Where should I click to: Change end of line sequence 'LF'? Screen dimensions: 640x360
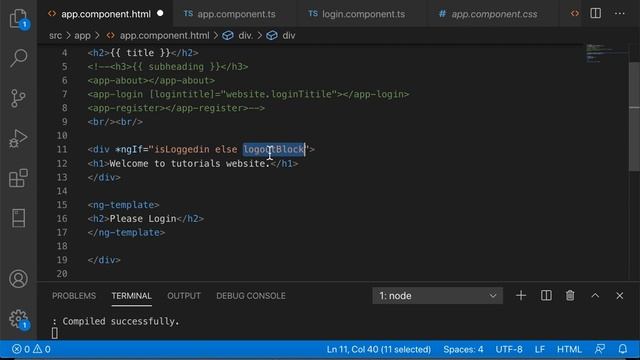click(x=540, y=349)
